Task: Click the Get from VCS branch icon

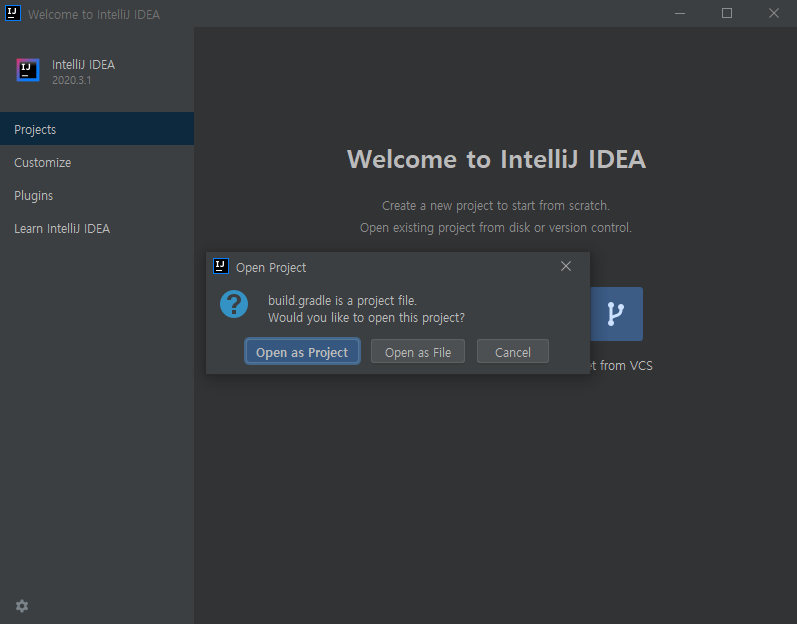Action: tap(617, 314)
